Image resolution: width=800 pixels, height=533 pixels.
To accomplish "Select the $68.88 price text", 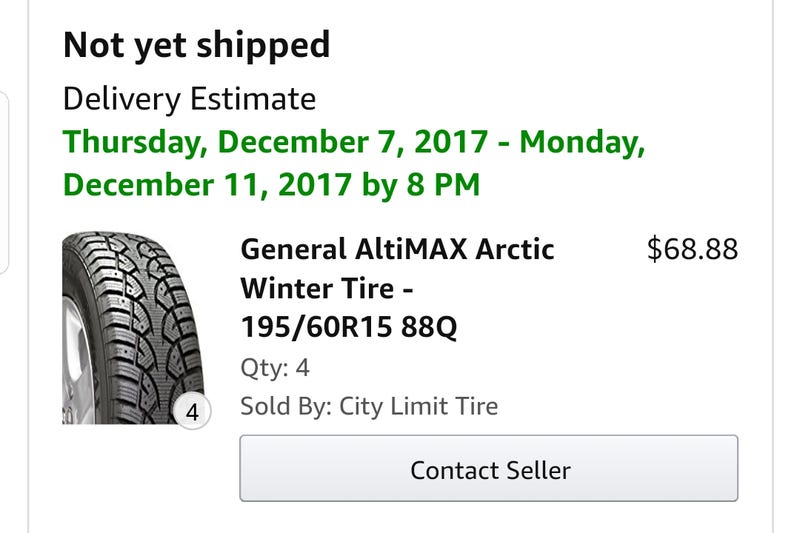I will (692, 249).
